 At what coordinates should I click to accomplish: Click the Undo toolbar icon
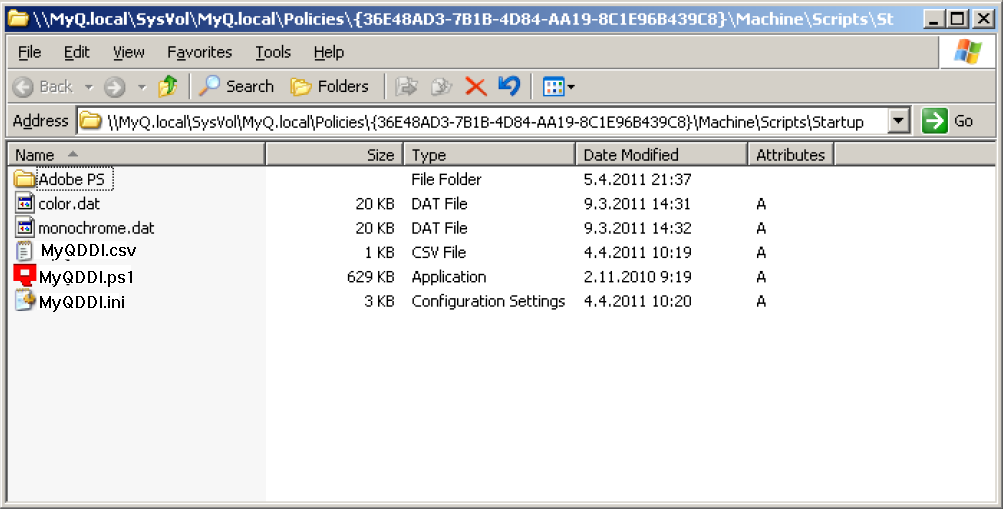click(x=509, y=87)
